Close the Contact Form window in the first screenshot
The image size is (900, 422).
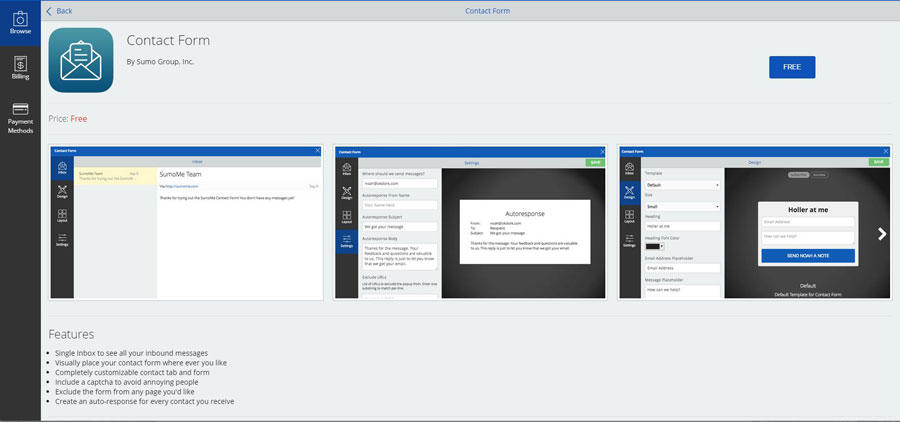(x=318, y=151)
